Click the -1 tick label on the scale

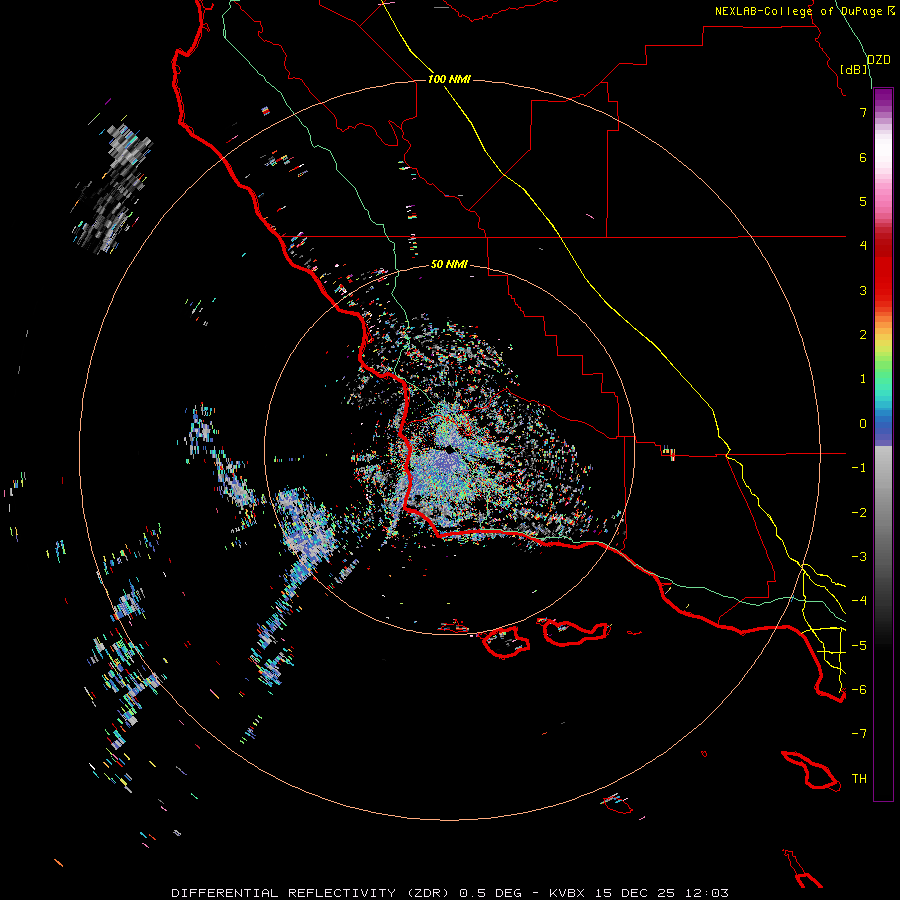pos(859,468)
